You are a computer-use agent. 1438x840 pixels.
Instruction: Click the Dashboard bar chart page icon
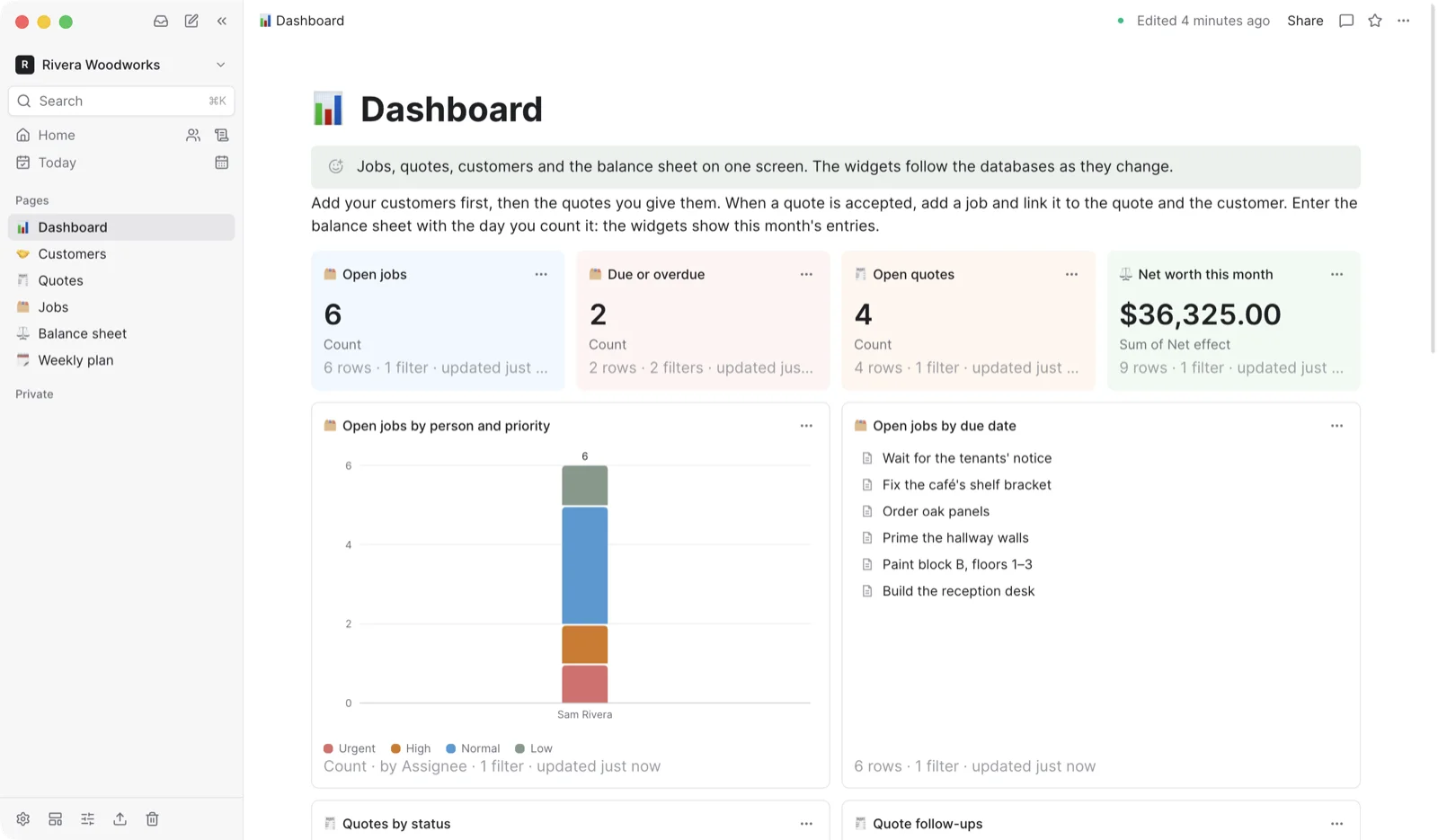[328, 109]
